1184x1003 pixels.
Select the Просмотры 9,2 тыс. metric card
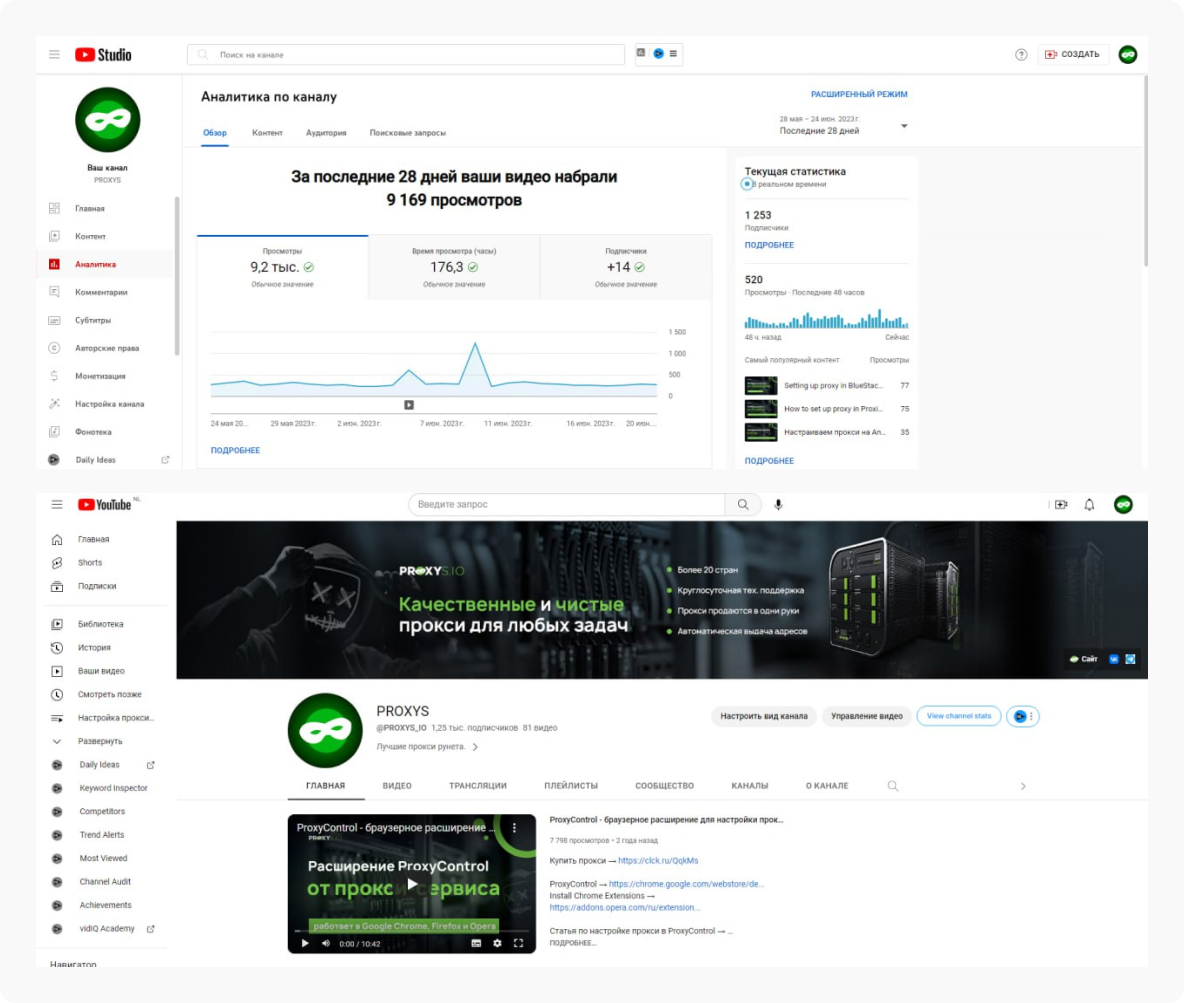[282, 267]
